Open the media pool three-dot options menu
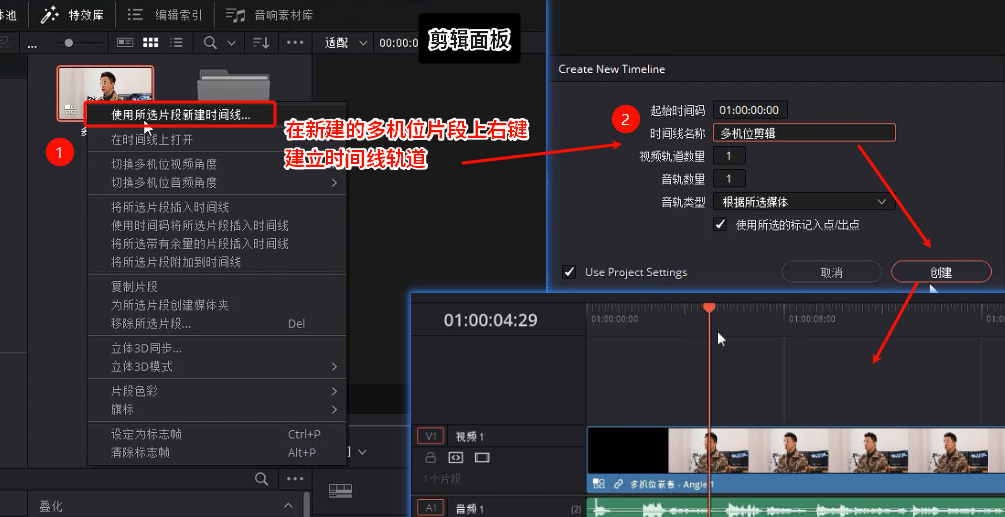 pyautogui.click(x=295, y=42)
